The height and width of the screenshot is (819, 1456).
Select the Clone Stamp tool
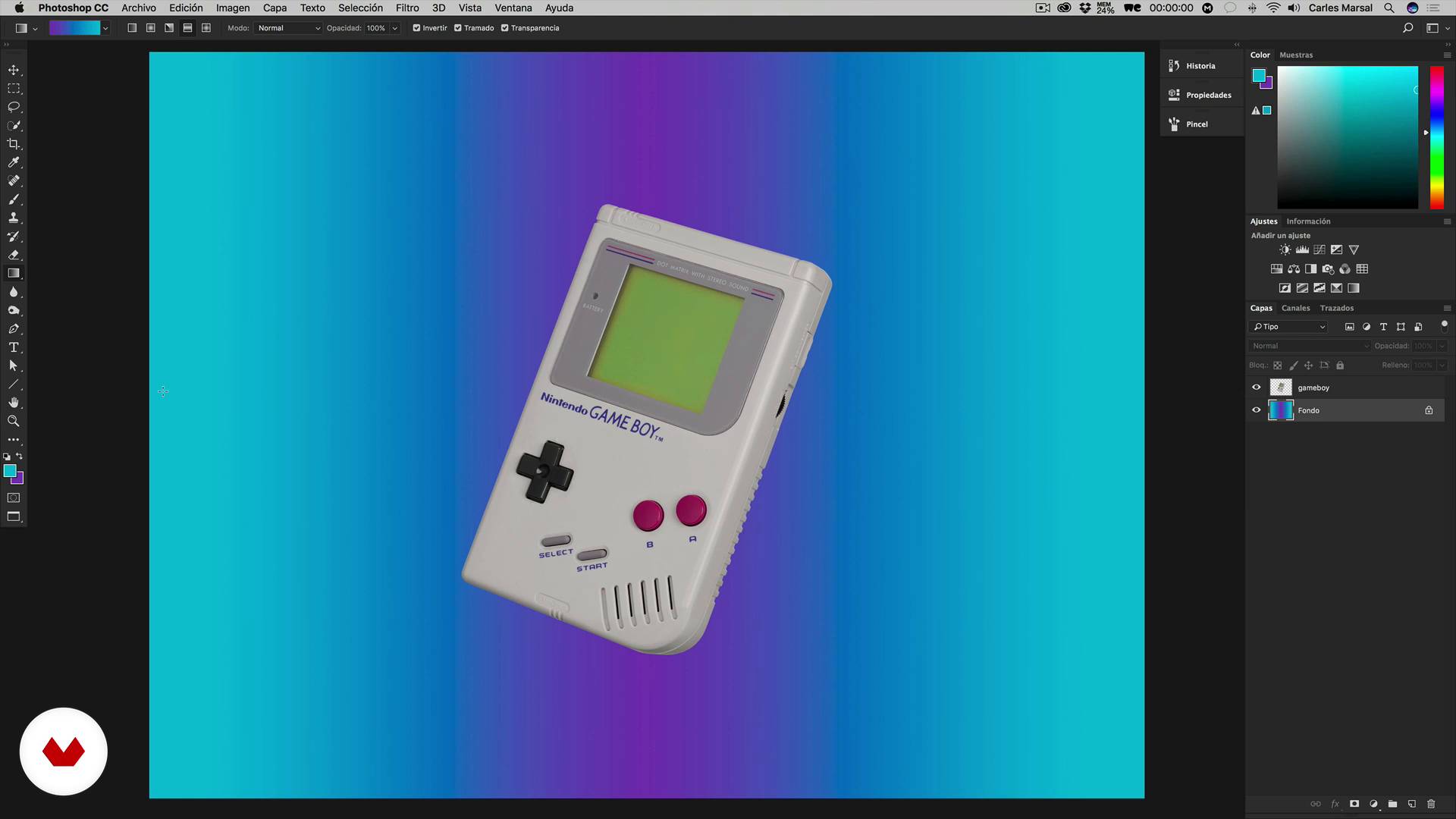click(14, 218)
